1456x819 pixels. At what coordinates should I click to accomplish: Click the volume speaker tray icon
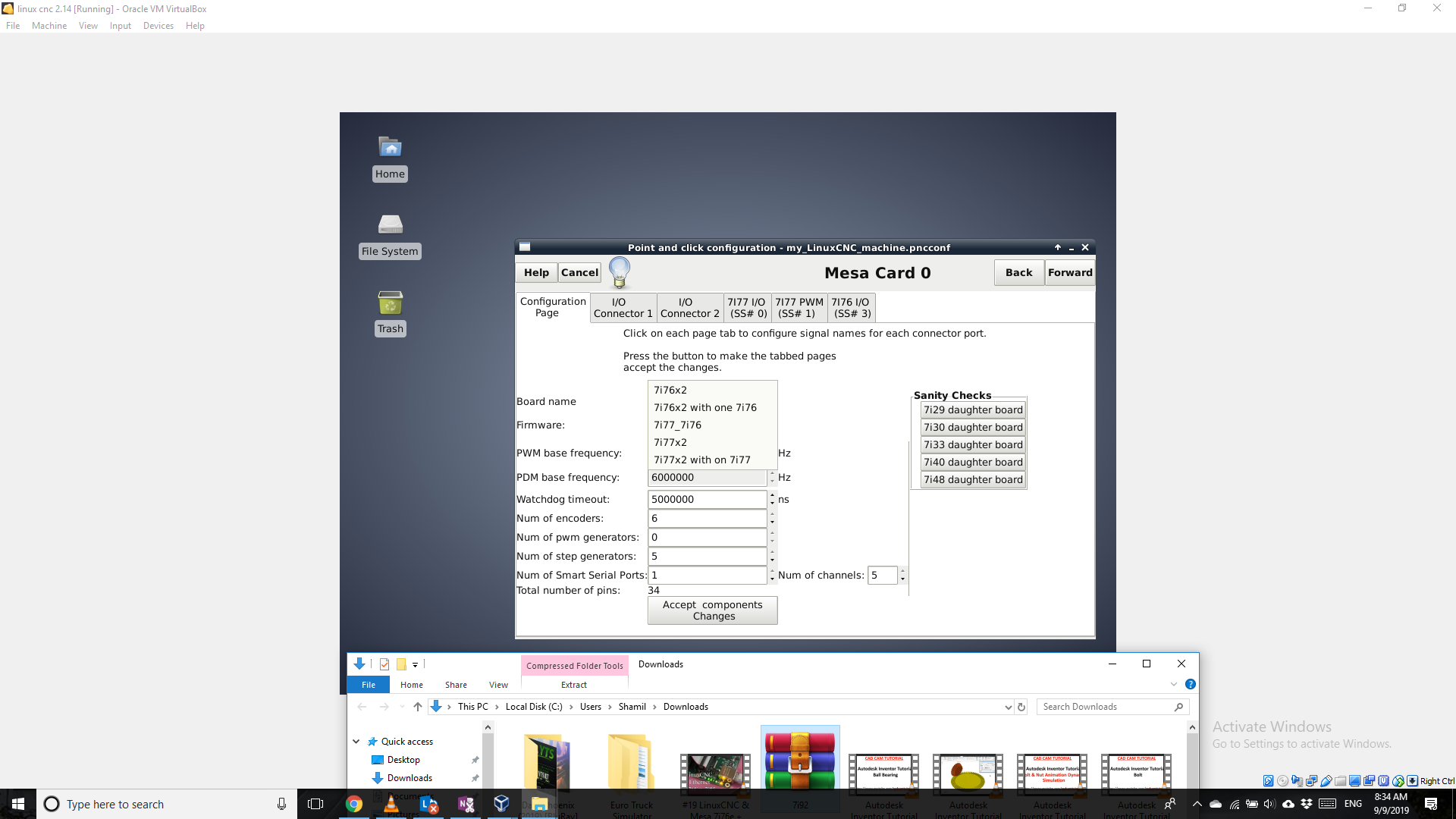coord(1269,804)
